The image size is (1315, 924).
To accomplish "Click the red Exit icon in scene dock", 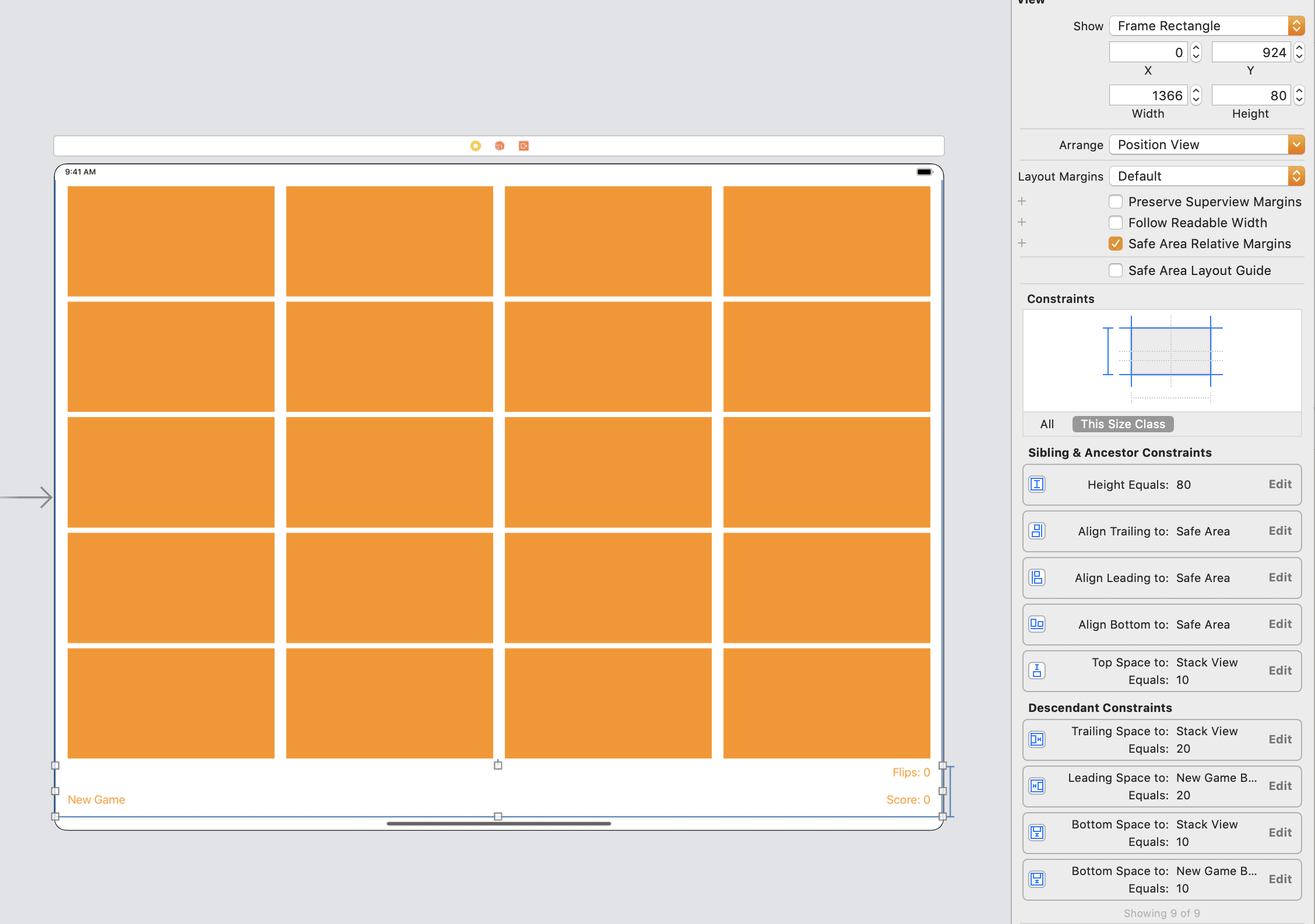I will [x=523, y=146].
